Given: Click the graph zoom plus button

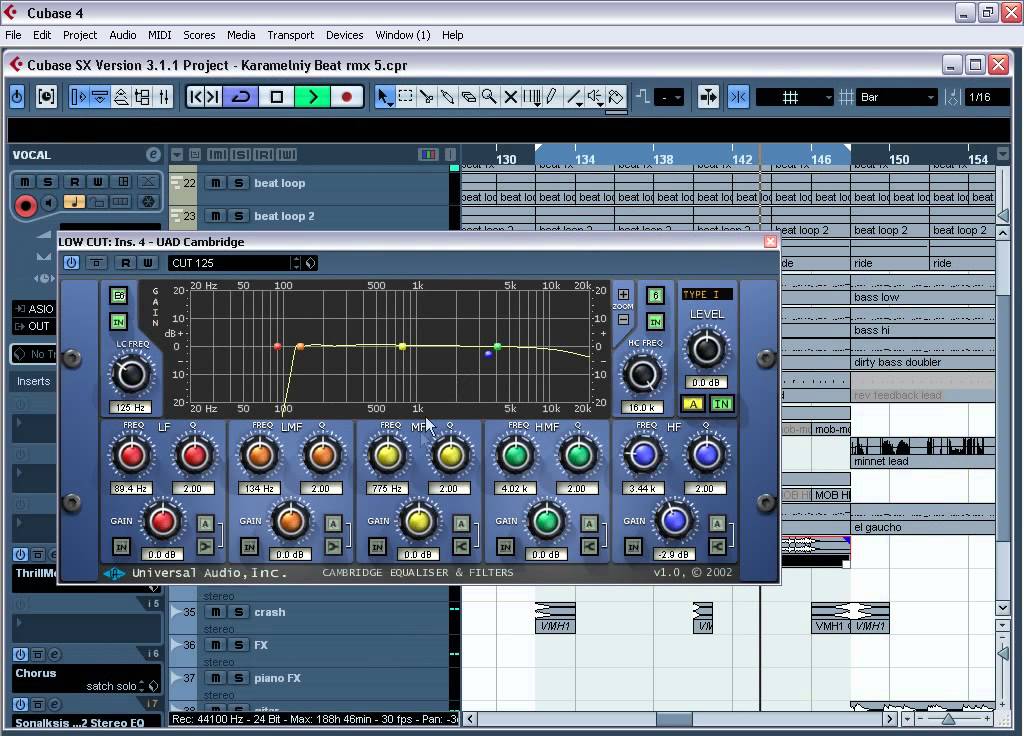Looking at the screenshot, I should tap(624, 295).
